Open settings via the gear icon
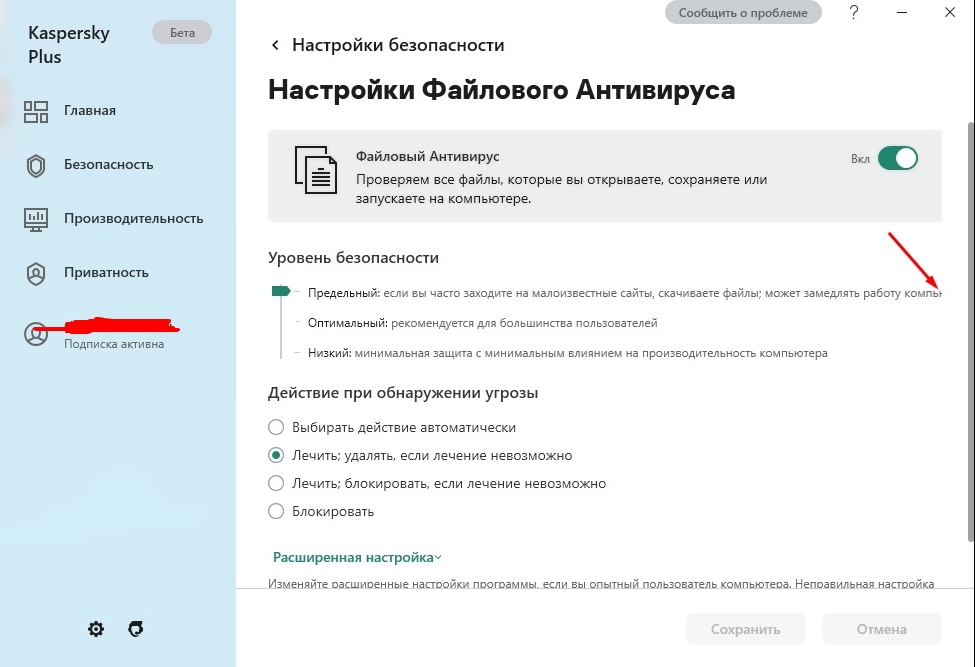975x667 pixels. 96,629
